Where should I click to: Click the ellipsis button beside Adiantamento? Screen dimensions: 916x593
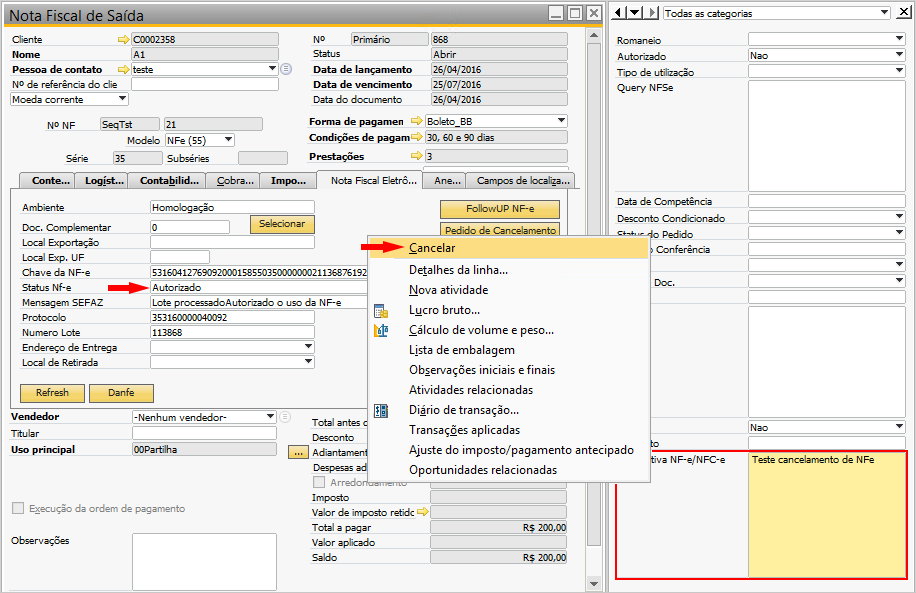298,452
